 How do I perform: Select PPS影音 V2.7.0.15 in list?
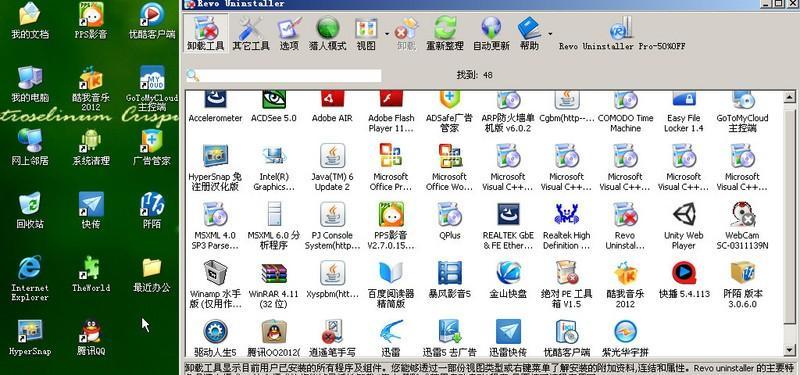pos(391,226)
